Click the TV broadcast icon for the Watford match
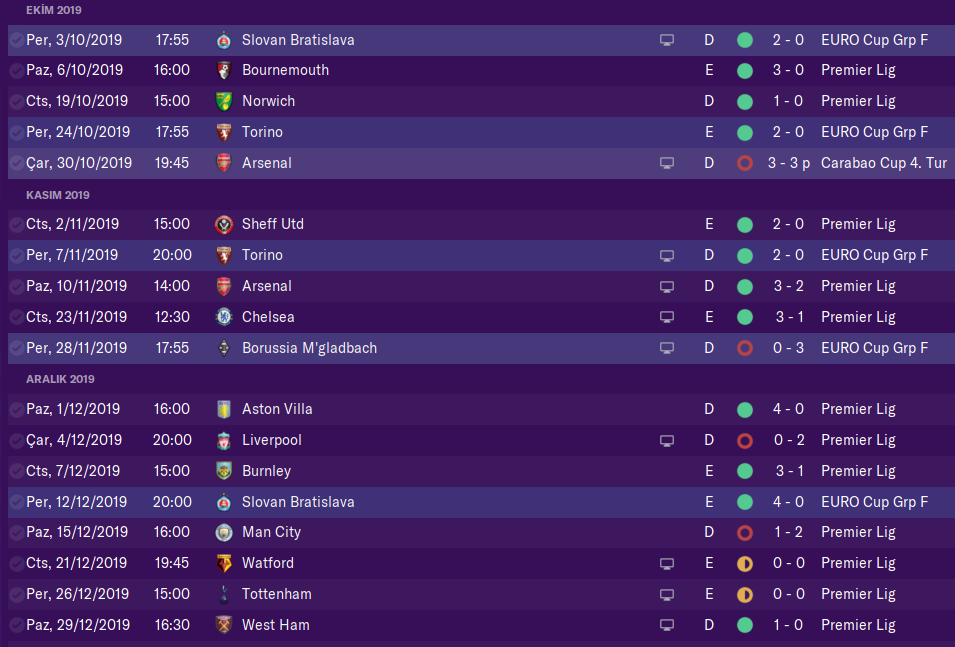955x647 pixels. 667,564
